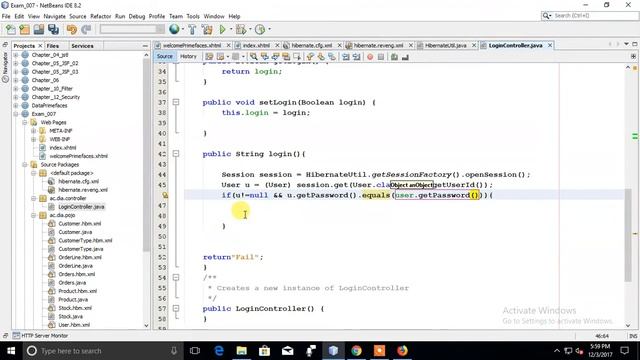Toggle Rectangular Selection mode
Screen dimensions: 640x360
point(297,57)
